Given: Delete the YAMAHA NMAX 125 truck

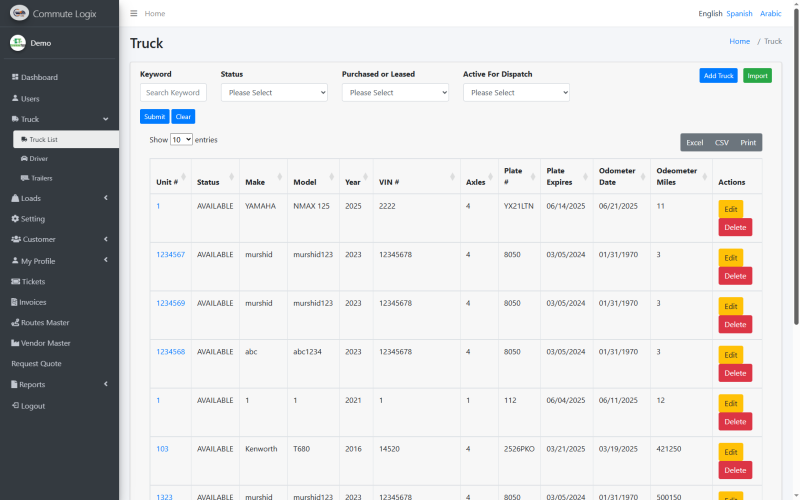Looking at the screenshot, I should coord(735,228).
